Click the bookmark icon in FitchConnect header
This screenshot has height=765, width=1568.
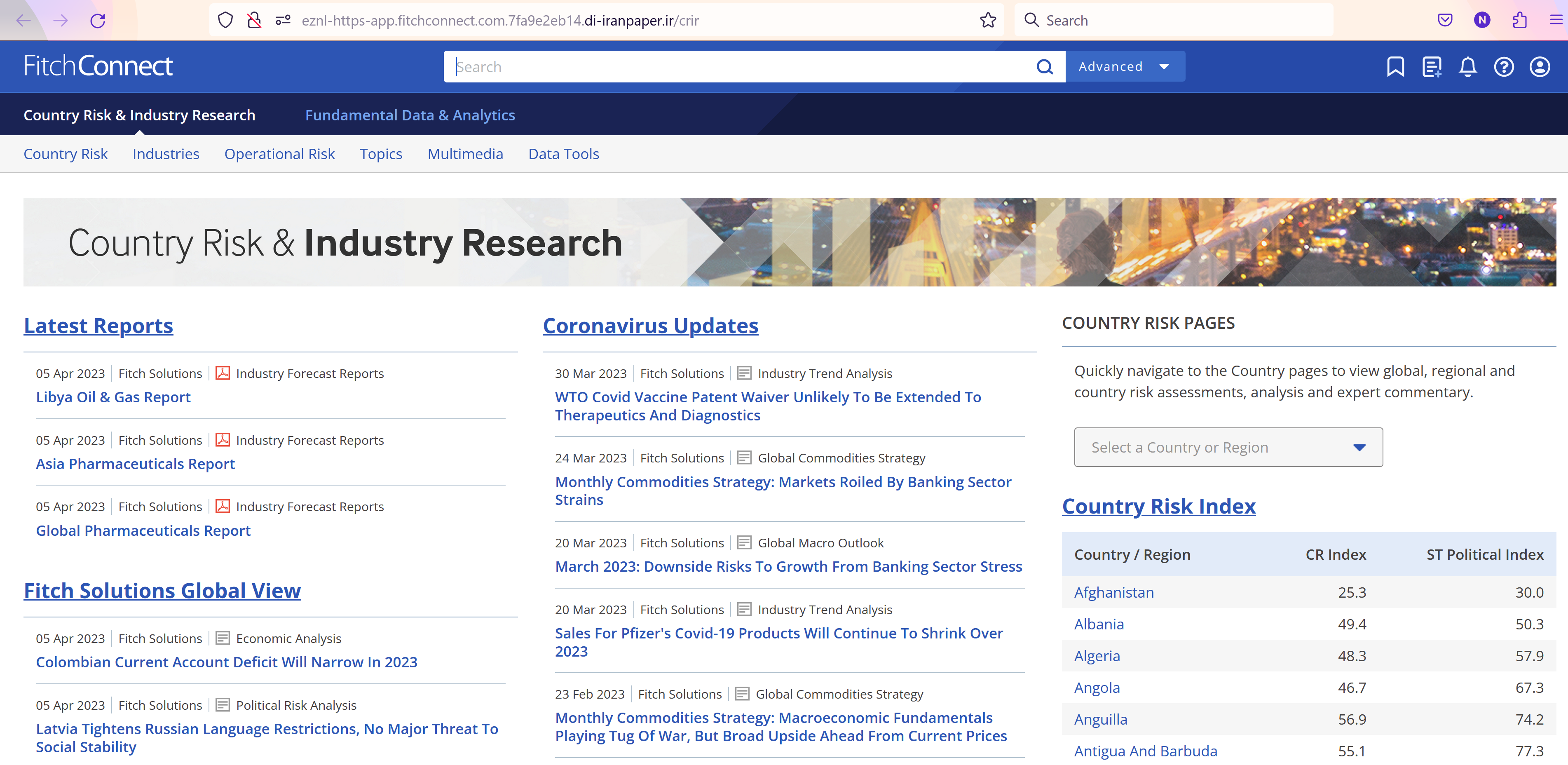1395,66
